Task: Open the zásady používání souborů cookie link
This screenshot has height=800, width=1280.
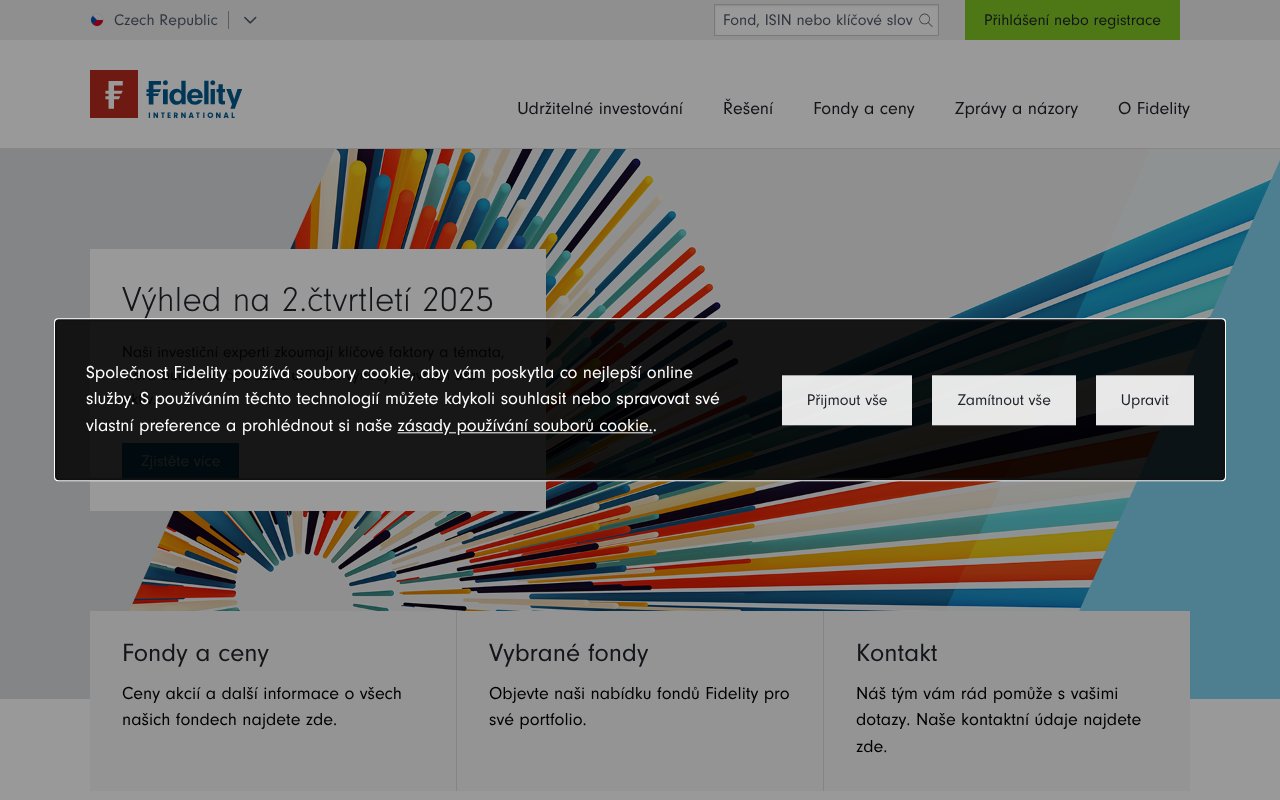Action: point(524,425)
